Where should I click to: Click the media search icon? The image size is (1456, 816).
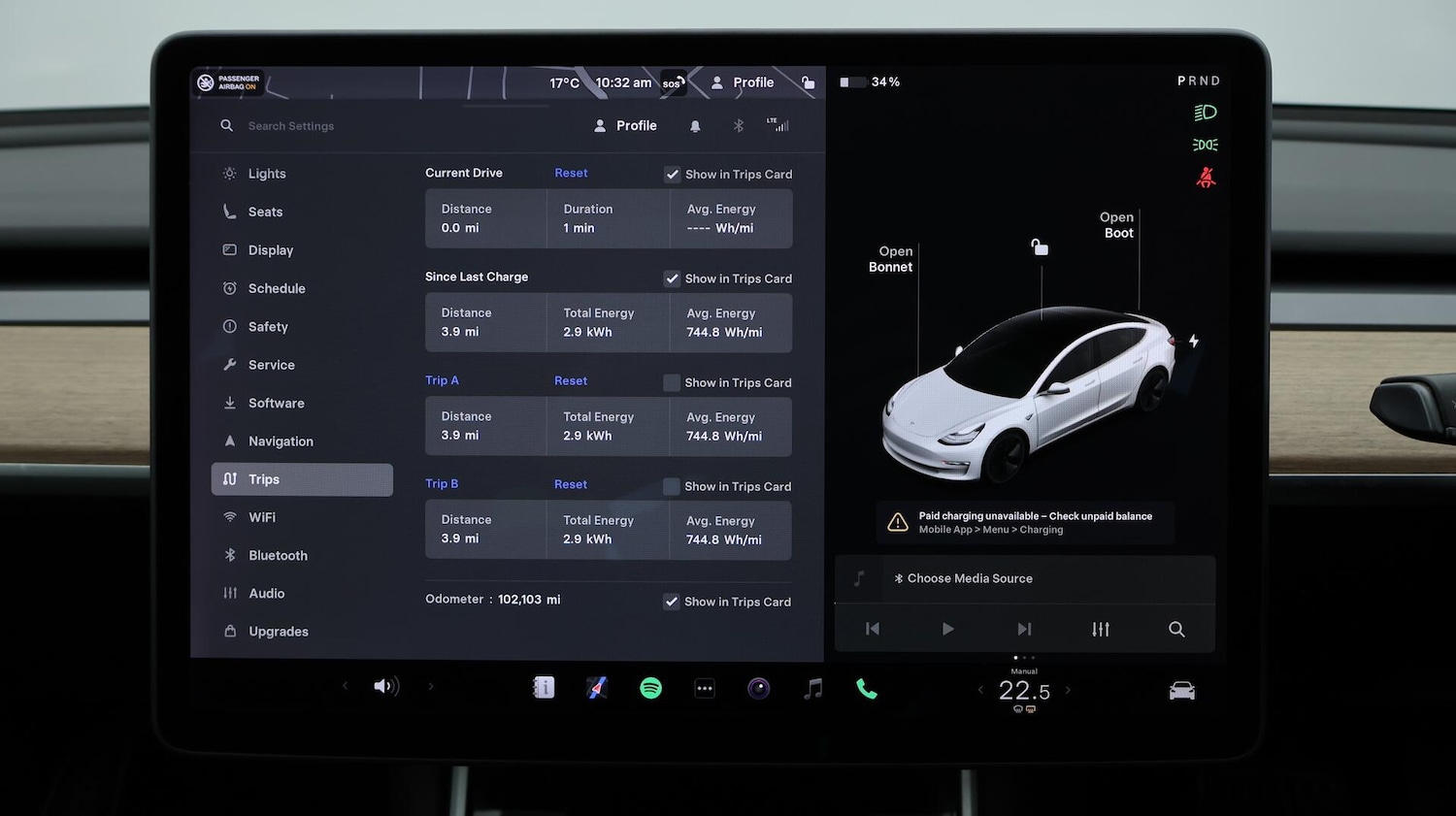point(1176,629)
